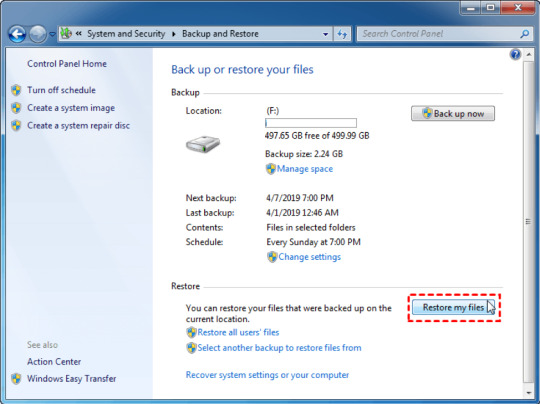Click the F: drive free space bar
Screen dimensions: 540x404
pyautogui.click(x=311, y=123)
